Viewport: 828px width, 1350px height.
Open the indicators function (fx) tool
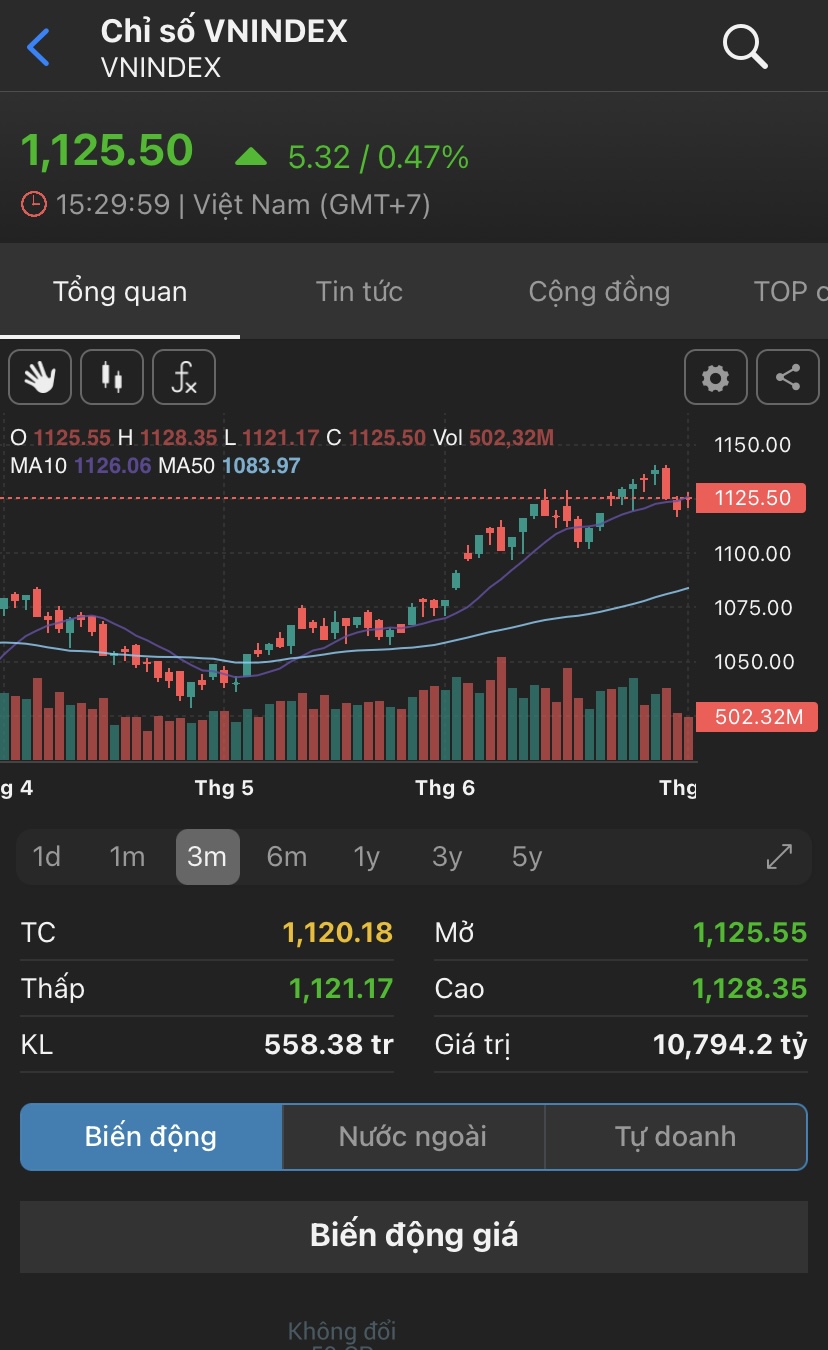pos(184,377)
